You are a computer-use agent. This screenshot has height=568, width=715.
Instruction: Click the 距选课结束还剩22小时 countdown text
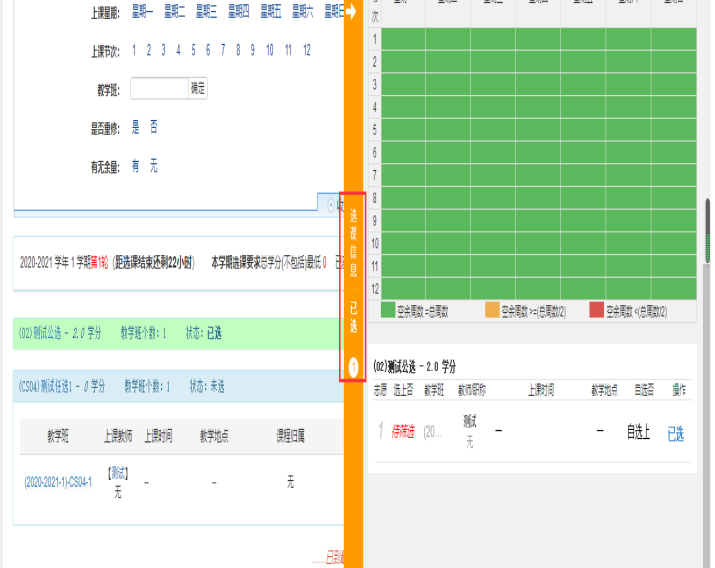pos(154,263)
